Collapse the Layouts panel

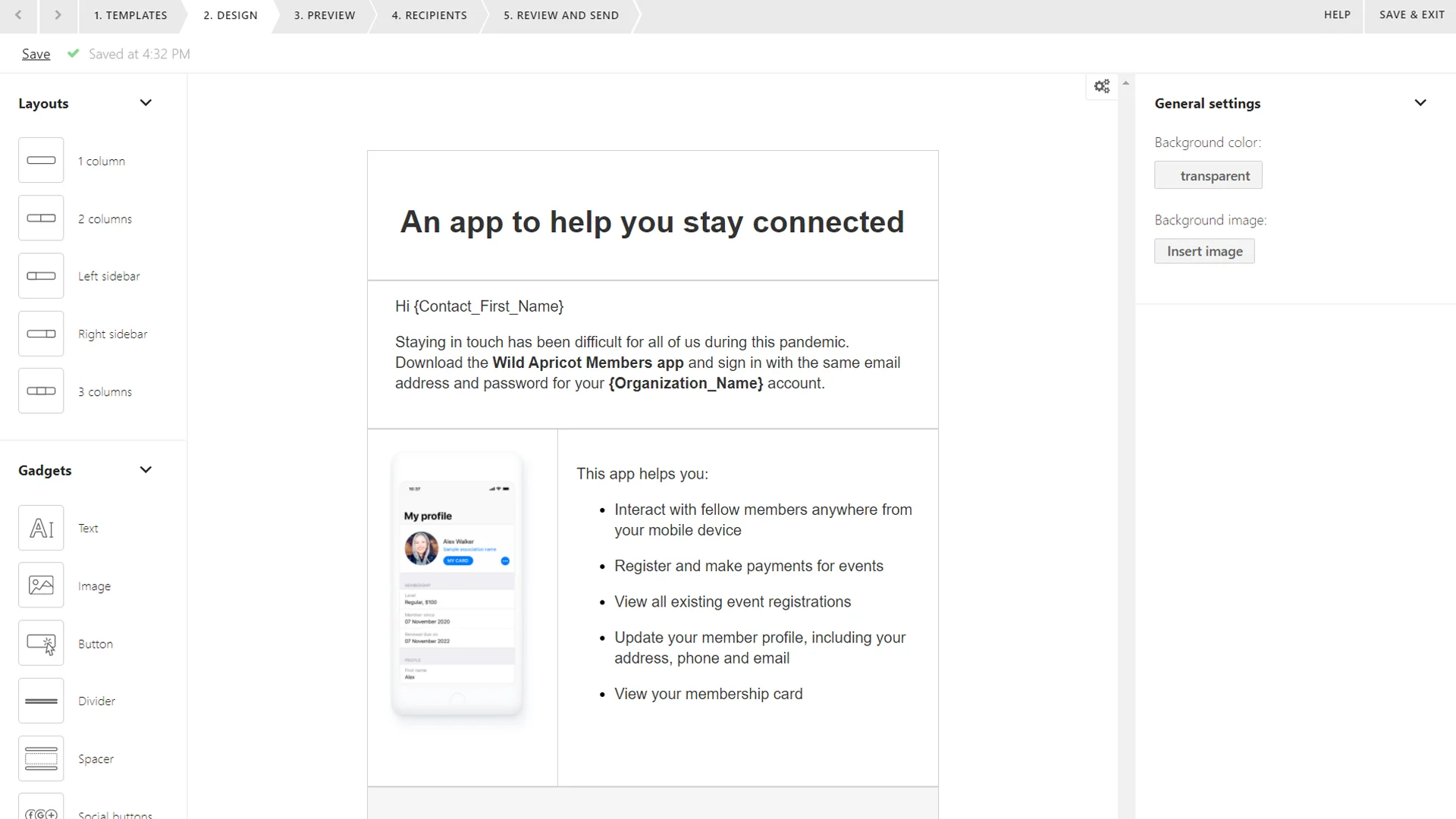pos(146,102)
